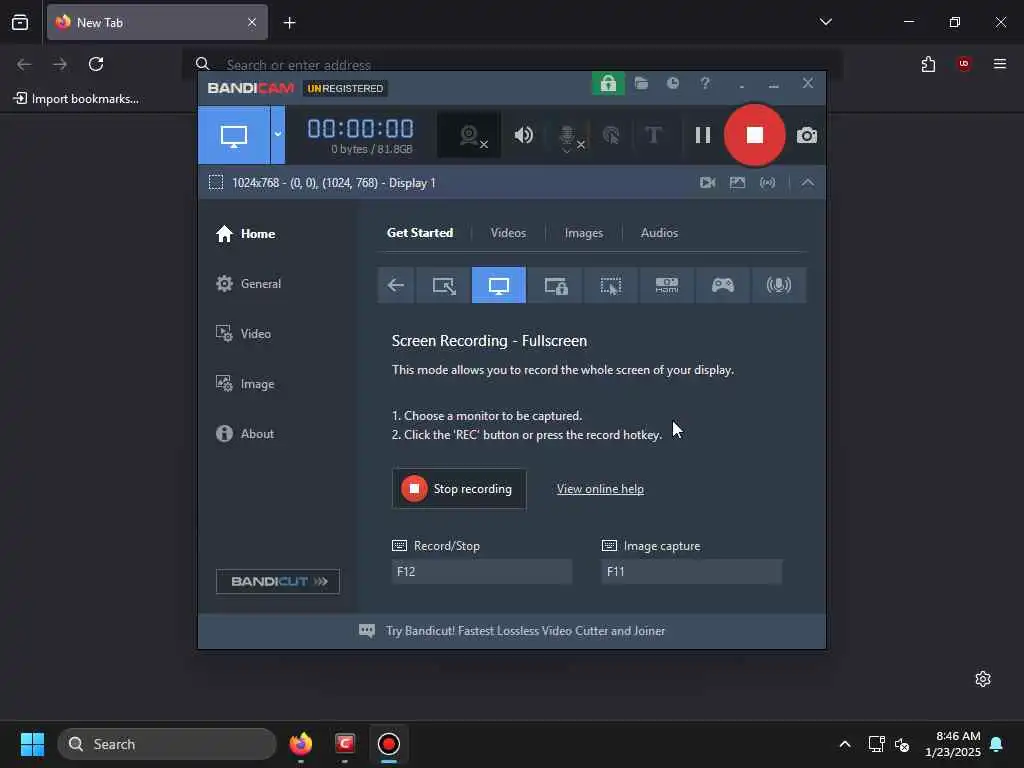Open the taskbar clock showing 8:46 AM
This screenshot has height=768, width=1024.
(953, 744)
